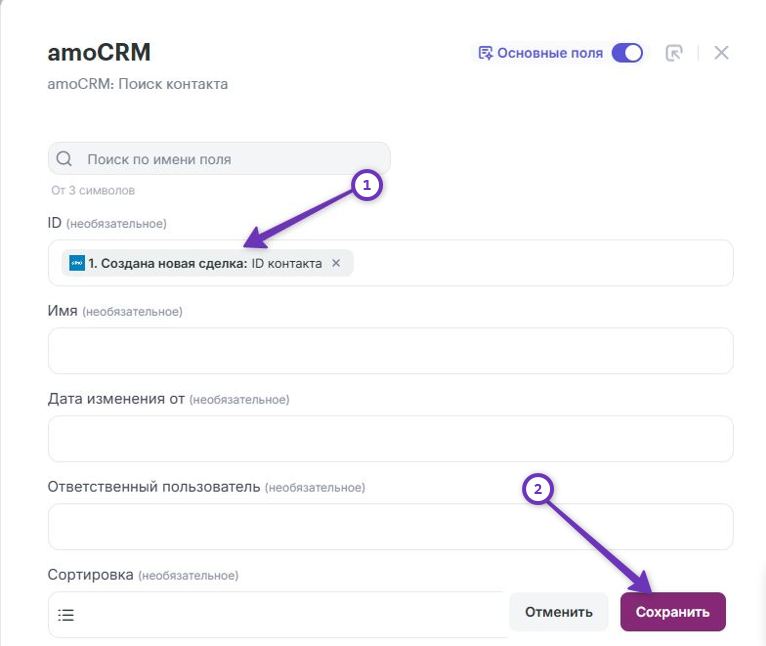Expand the Сортировка dropdown field
This screenshot has width=766, height=646.
278,615
